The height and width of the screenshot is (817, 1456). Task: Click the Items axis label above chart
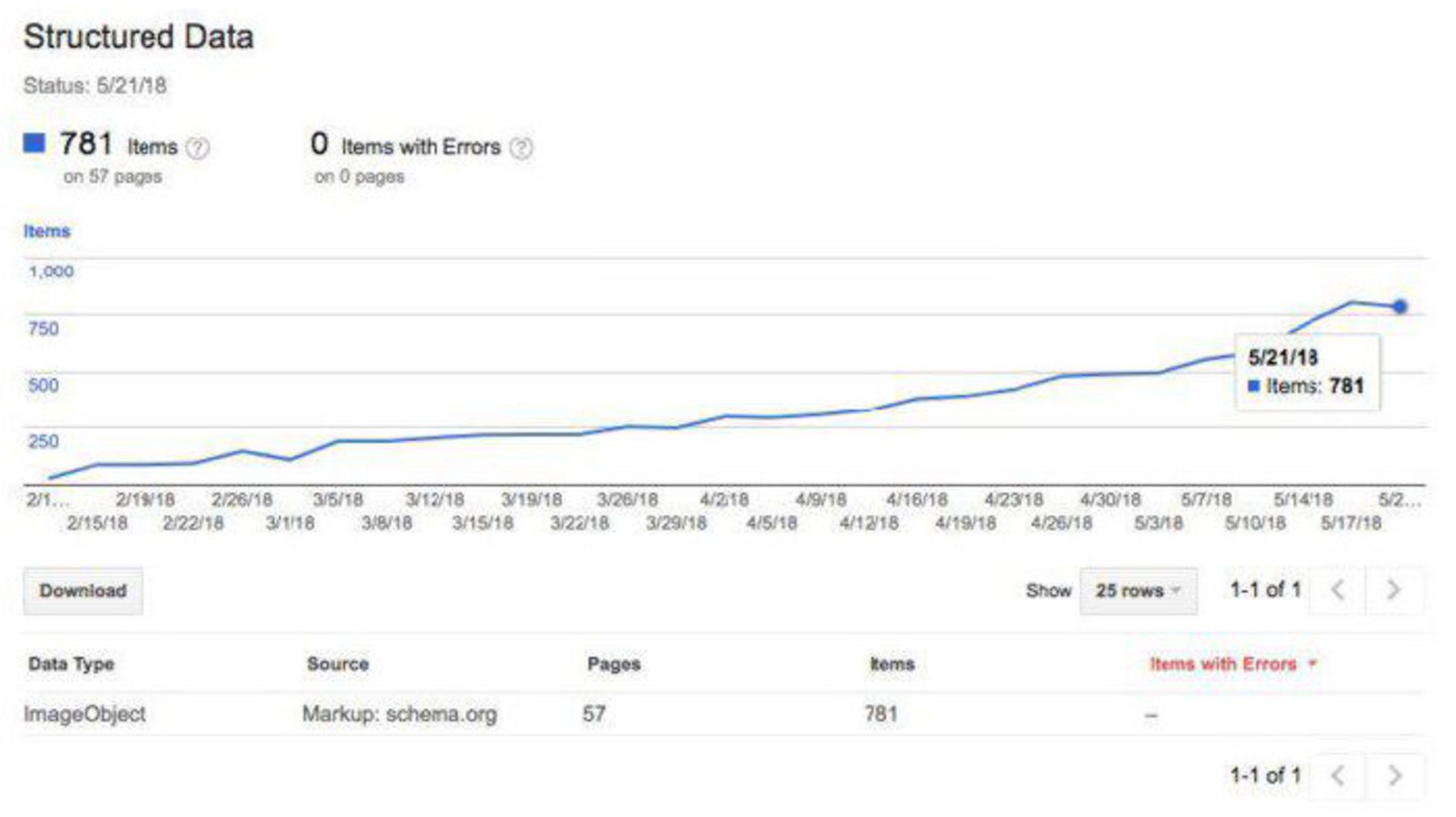point(47,231)
